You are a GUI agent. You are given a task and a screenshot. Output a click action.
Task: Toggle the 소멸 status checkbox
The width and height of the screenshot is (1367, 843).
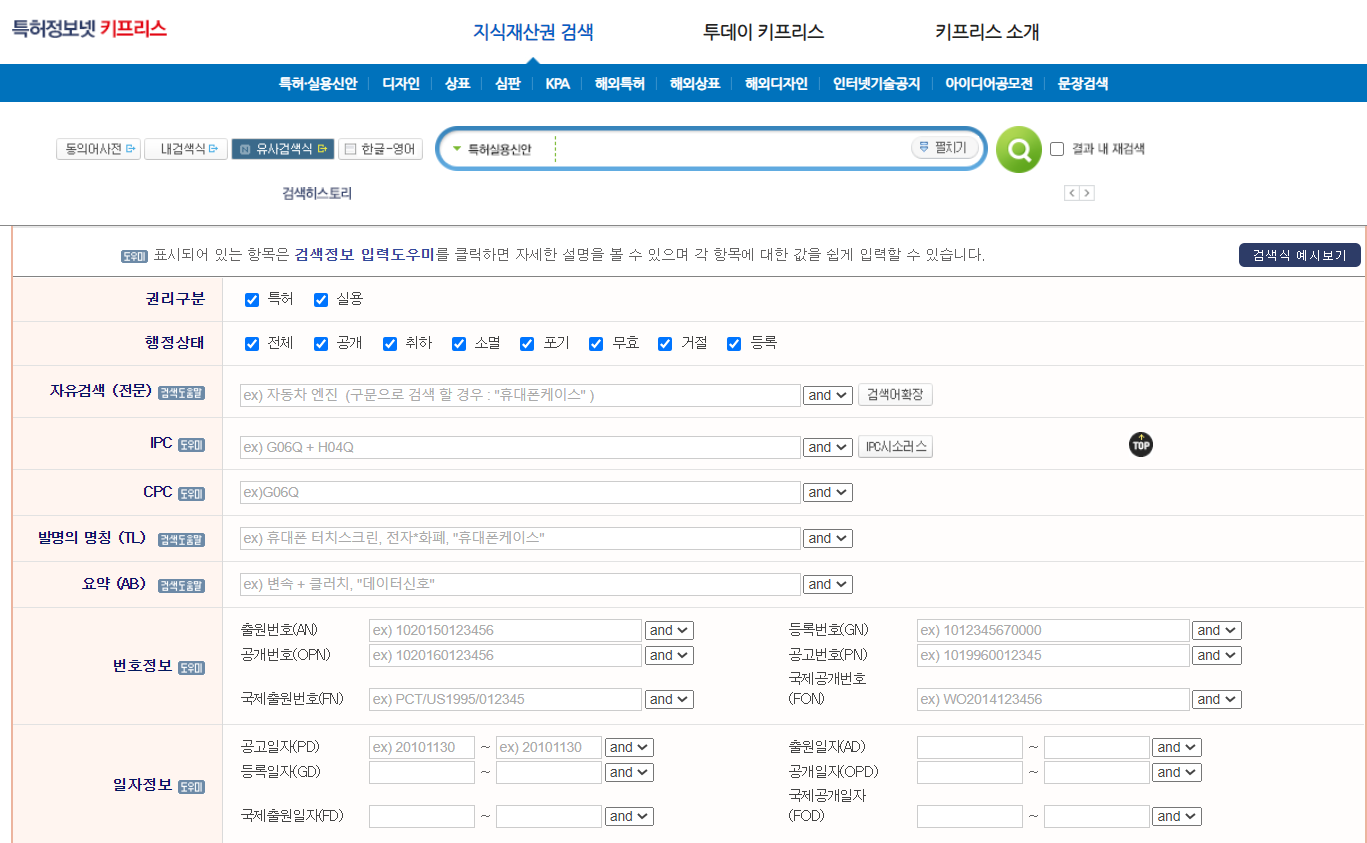(459, 344)
